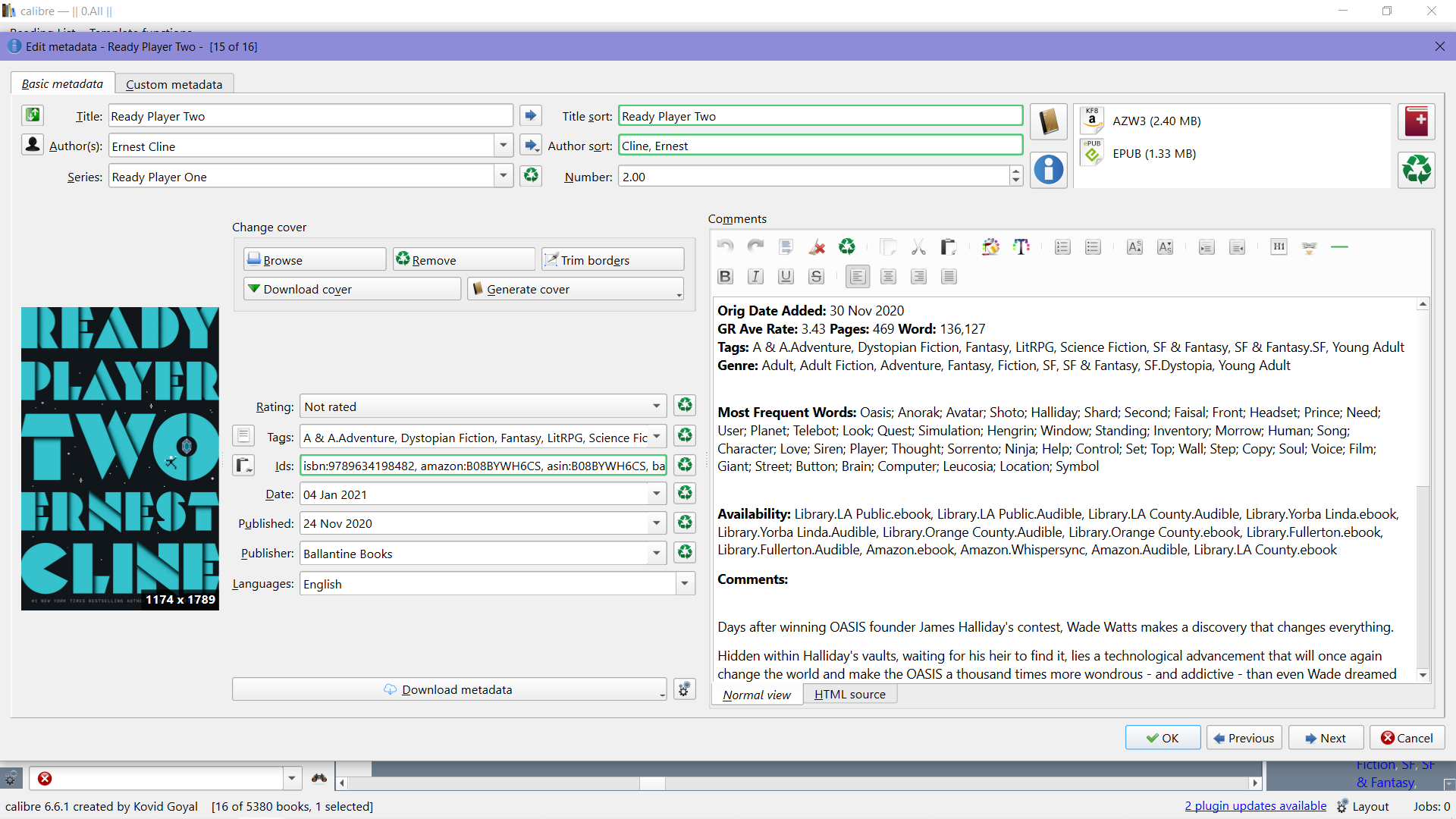Screen dimensions: 1456x819
Task: Click the ordered list icon in comments toolbar
Action: (x=1062, y=247)
